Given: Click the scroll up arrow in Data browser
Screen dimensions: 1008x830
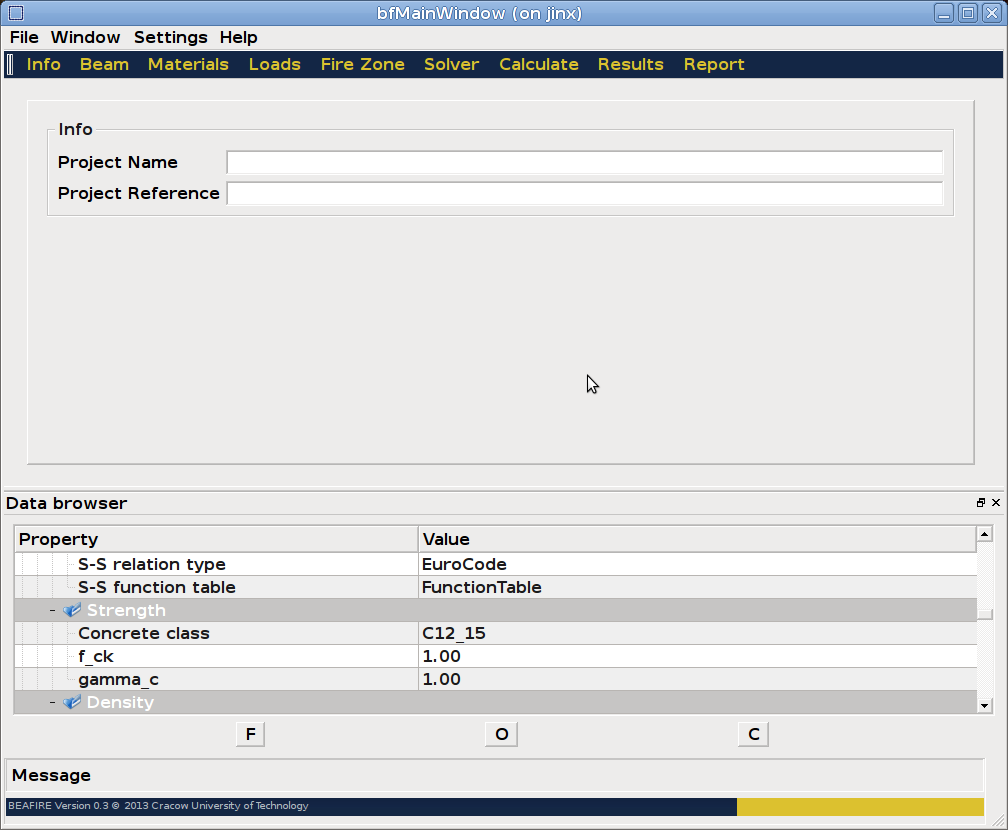Looking at the screenshot, I should [x=985, y=535].
